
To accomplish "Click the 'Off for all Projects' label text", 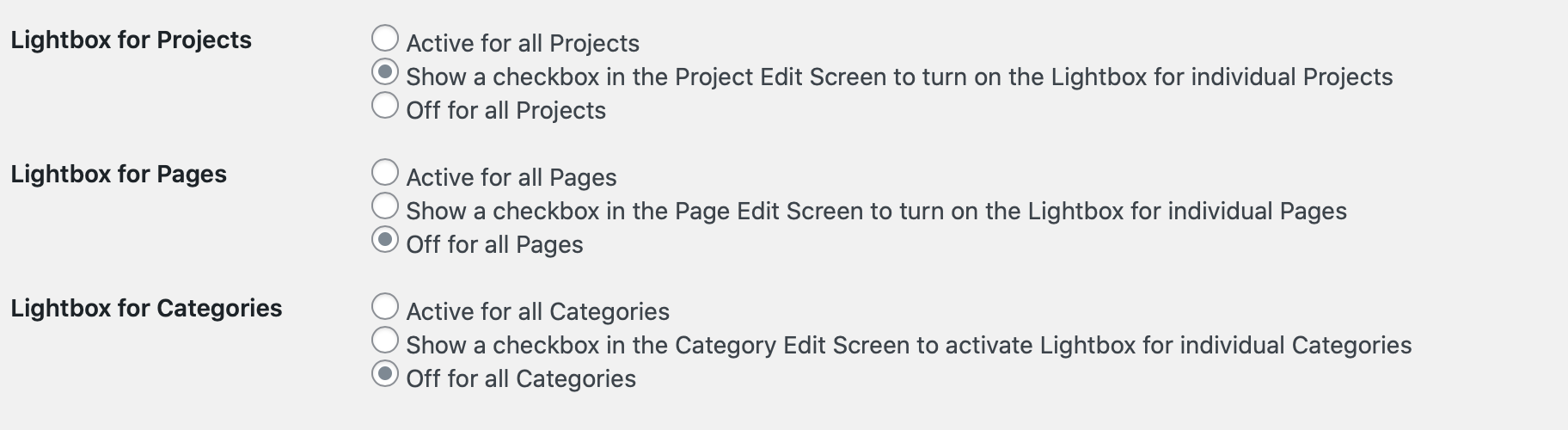I will coord(505,111).
